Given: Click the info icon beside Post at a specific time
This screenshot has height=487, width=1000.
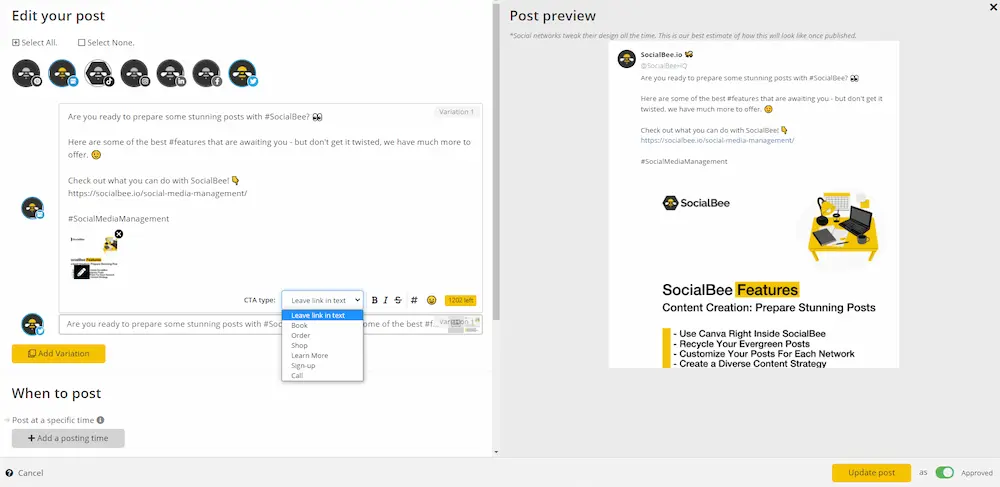Looking at the screenshot, I should pos(100,420).
